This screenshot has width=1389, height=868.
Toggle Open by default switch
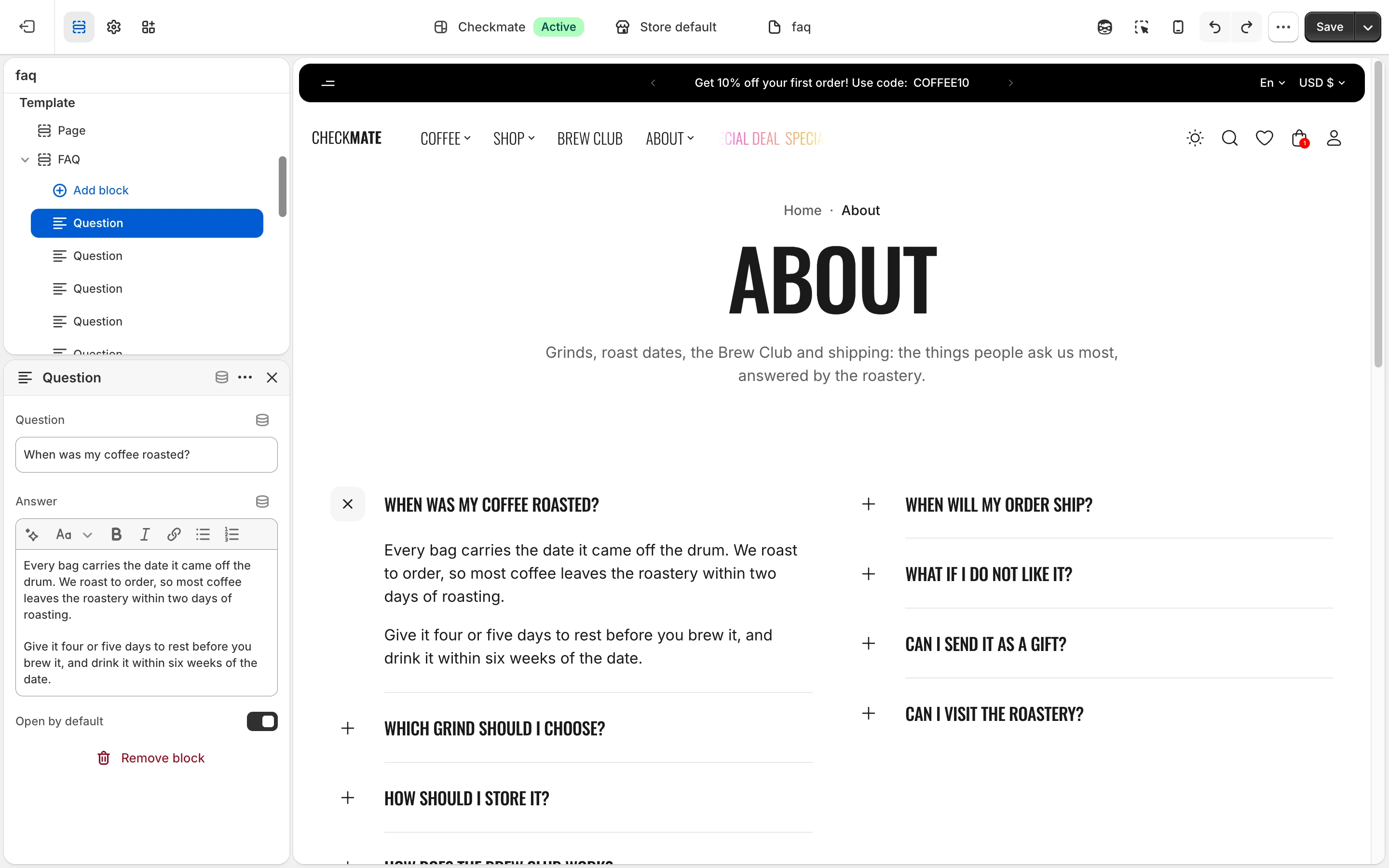262,721
